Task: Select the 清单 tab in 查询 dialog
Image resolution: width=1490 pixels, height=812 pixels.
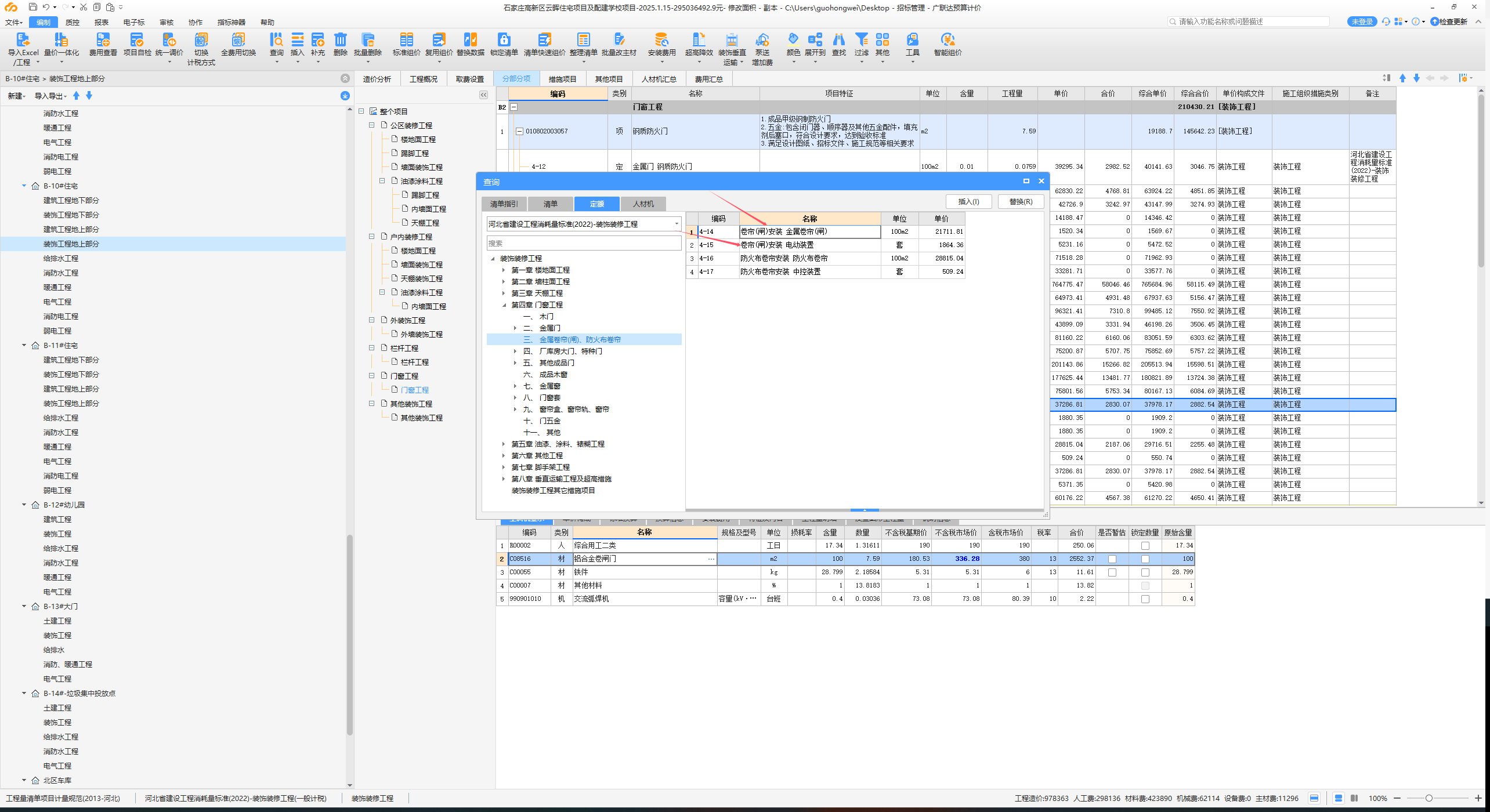Action: click(x=551, y=204)
